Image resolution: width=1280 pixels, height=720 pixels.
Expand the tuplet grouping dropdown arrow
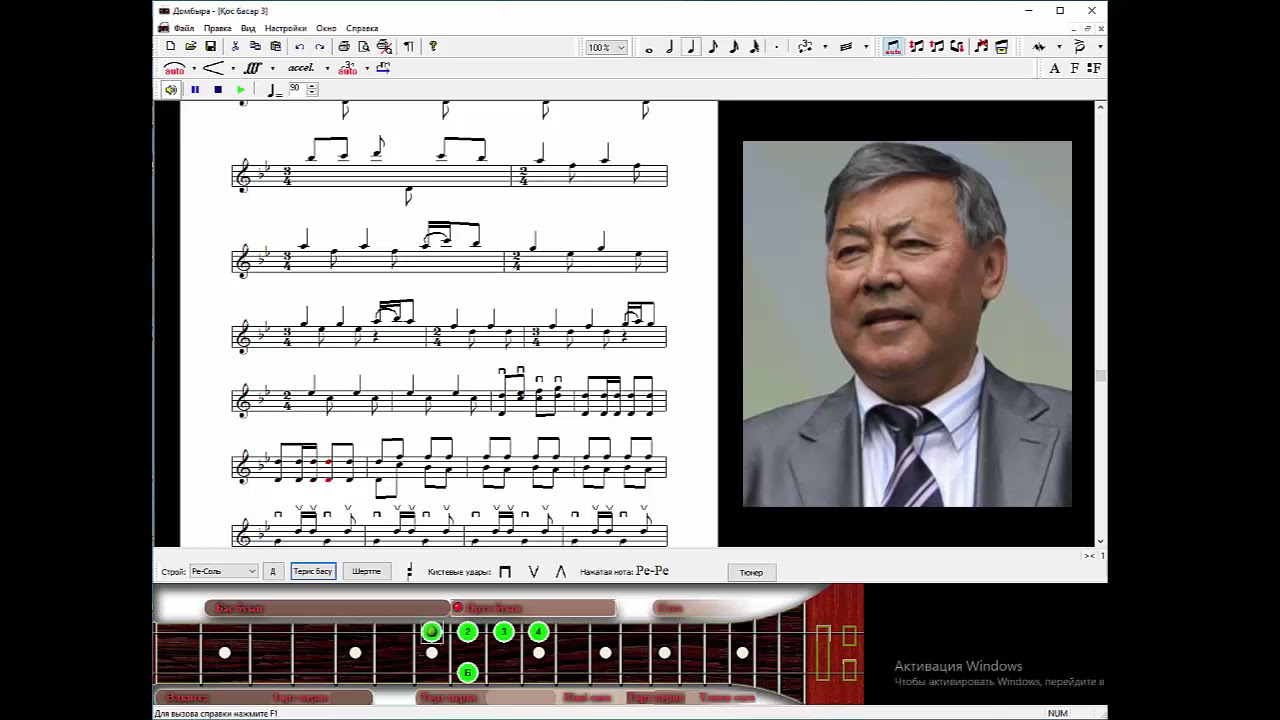click(825, 47)
